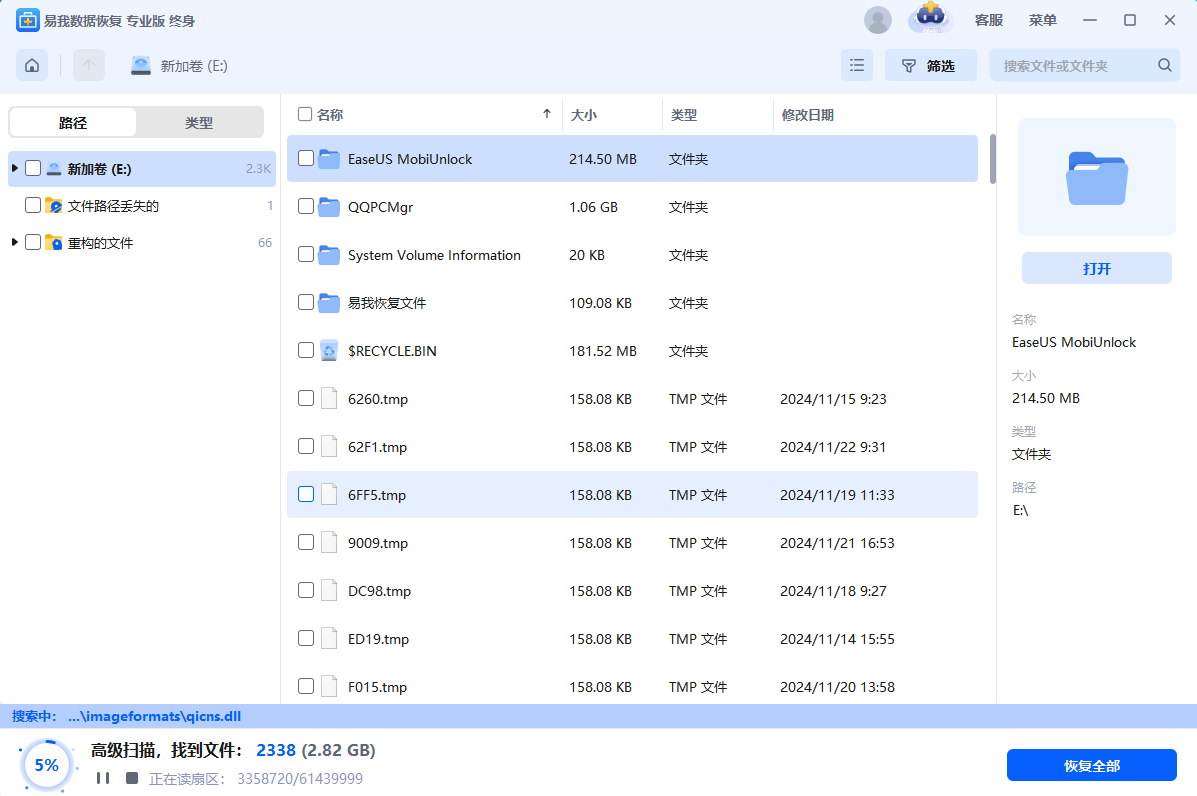This screenshot has width=1197, height=796.
Task: Check the $RECYCLE.BIN checkbox
Action: click(x=305, y=350)
